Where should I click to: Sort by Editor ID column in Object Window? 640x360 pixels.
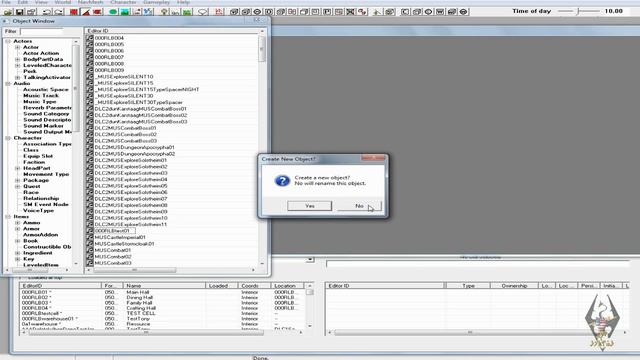tap(171, 31)
